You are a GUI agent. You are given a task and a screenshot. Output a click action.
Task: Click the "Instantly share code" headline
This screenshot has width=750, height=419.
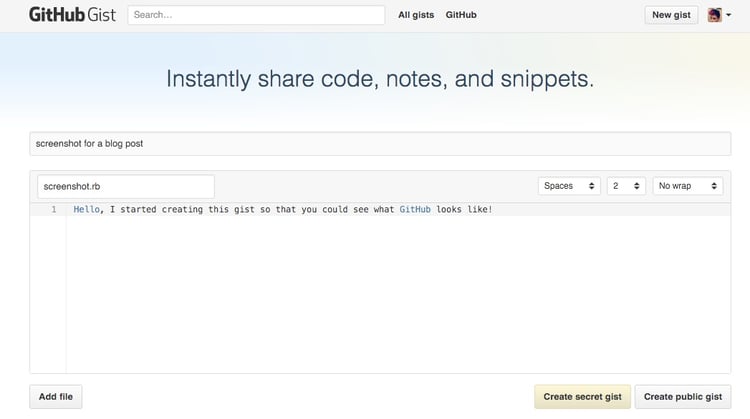[380, 80]
